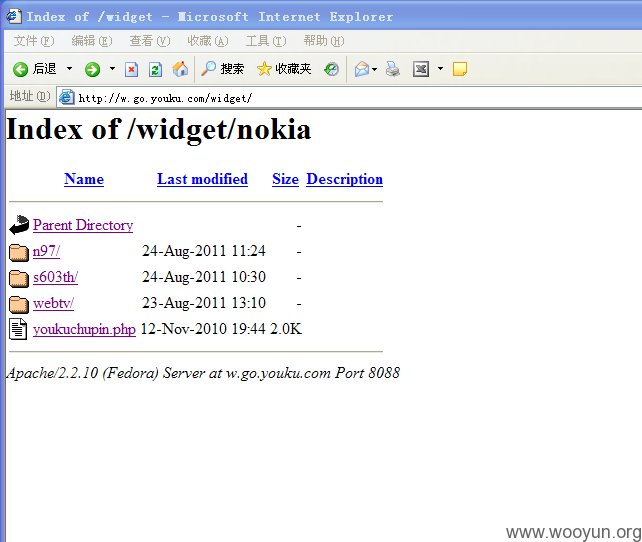Open the 收藏(A) Favorites menu

[208, 41]
